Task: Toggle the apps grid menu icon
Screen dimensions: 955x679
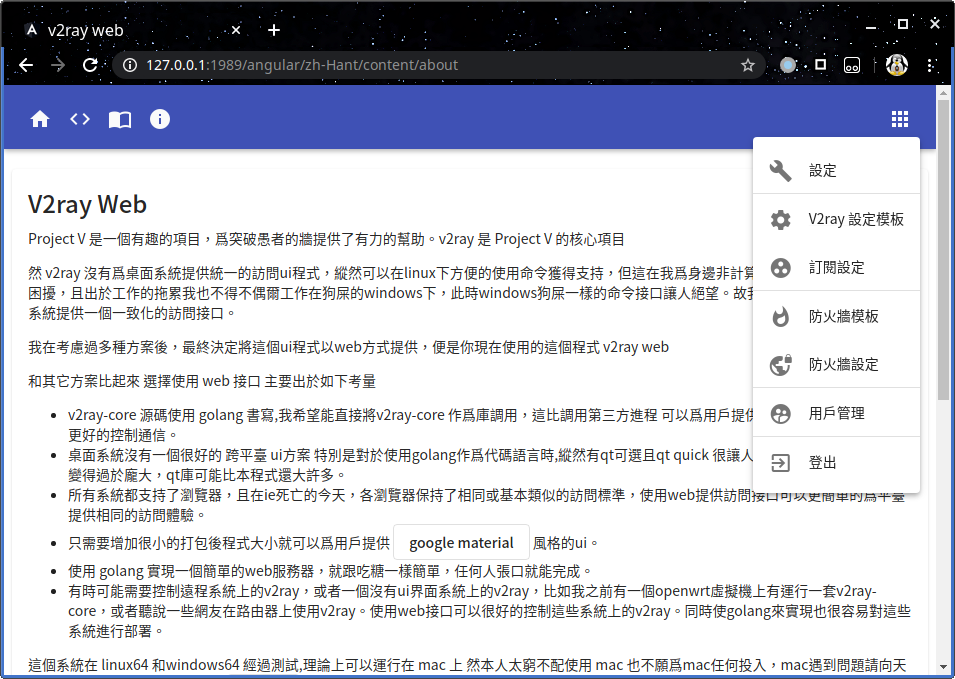Action: tap(900, 119)
